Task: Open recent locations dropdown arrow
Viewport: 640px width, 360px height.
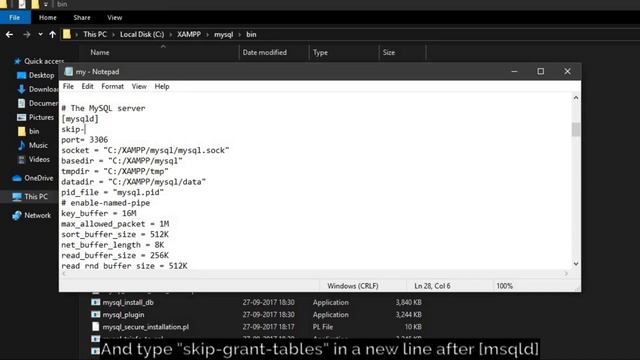Action: [40, 35]
